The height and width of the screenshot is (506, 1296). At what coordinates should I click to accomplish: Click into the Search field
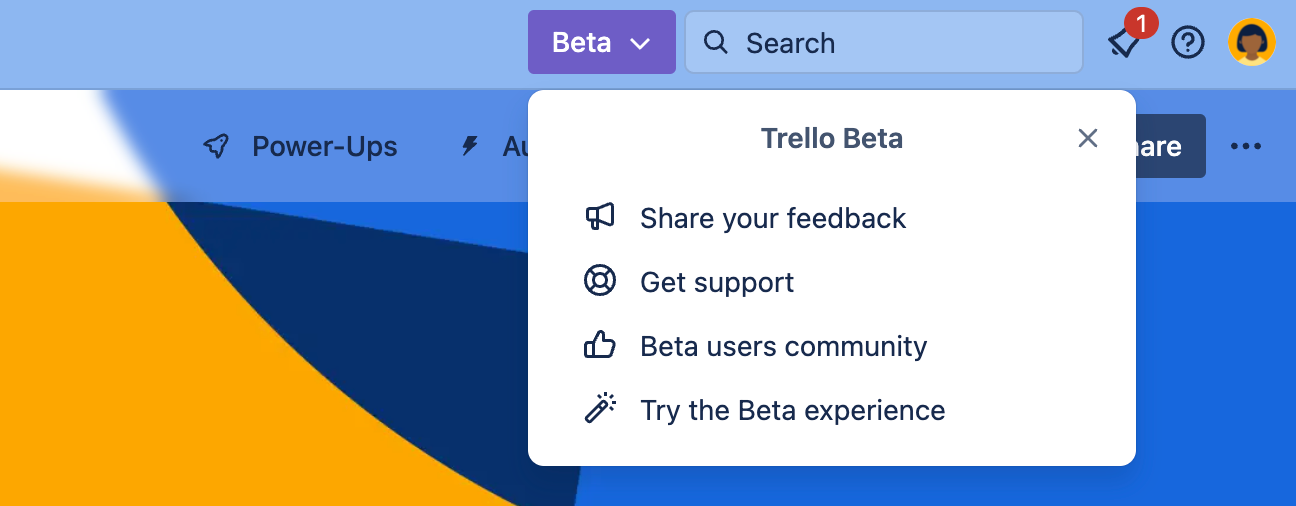(x=884, y=42)
